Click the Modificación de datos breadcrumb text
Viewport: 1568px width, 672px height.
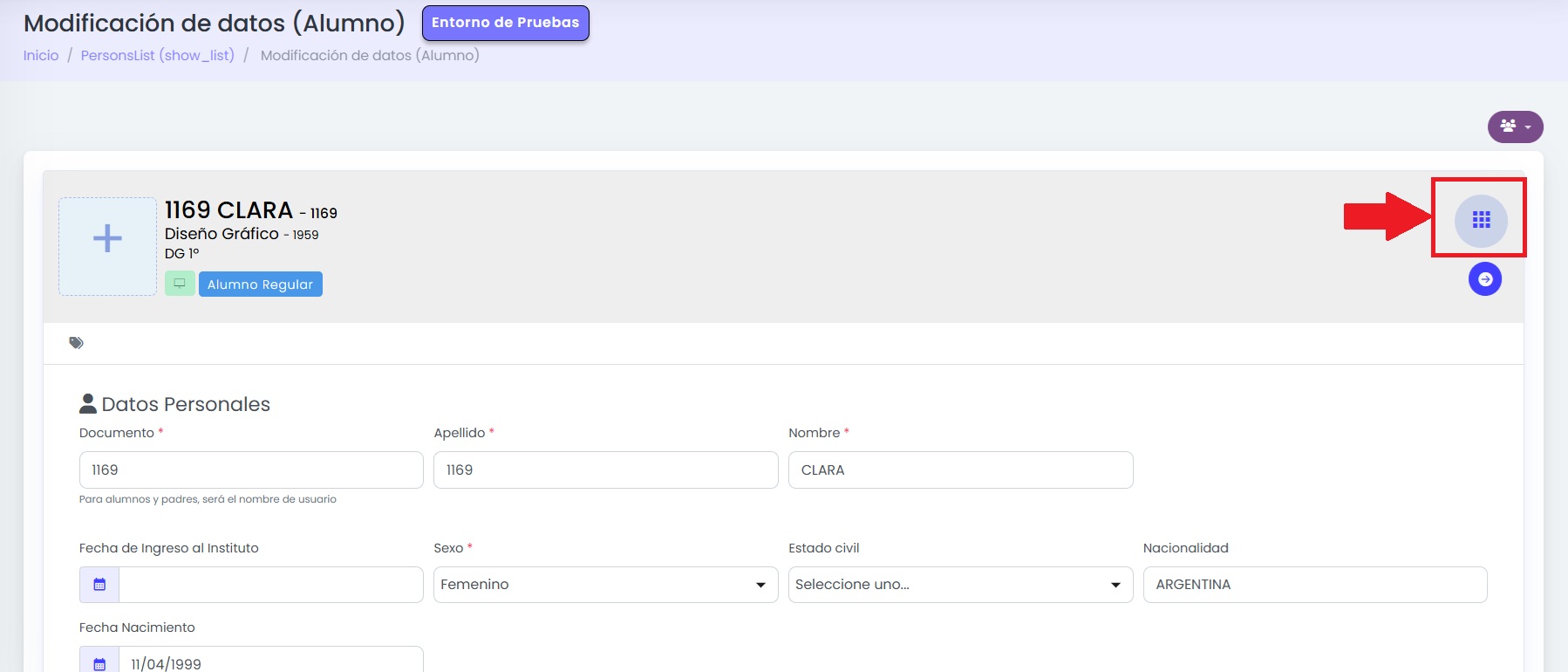click(x=370, y=55)
